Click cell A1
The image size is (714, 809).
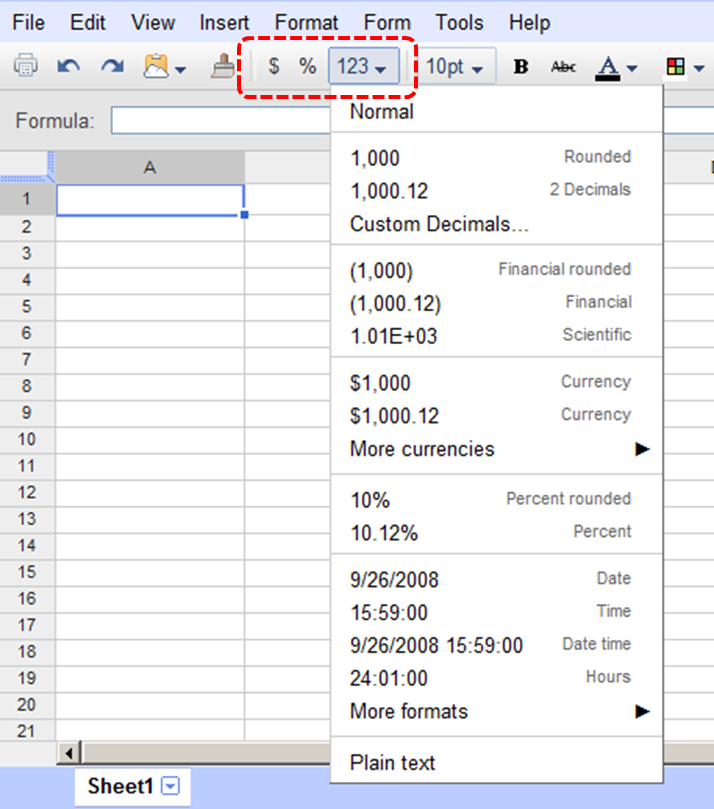click(150, 200)
